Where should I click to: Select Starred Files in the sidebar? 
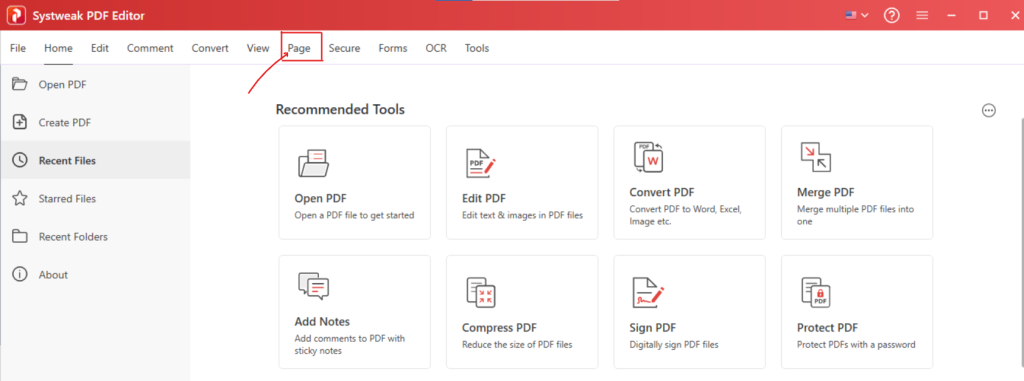pos(95,198)
